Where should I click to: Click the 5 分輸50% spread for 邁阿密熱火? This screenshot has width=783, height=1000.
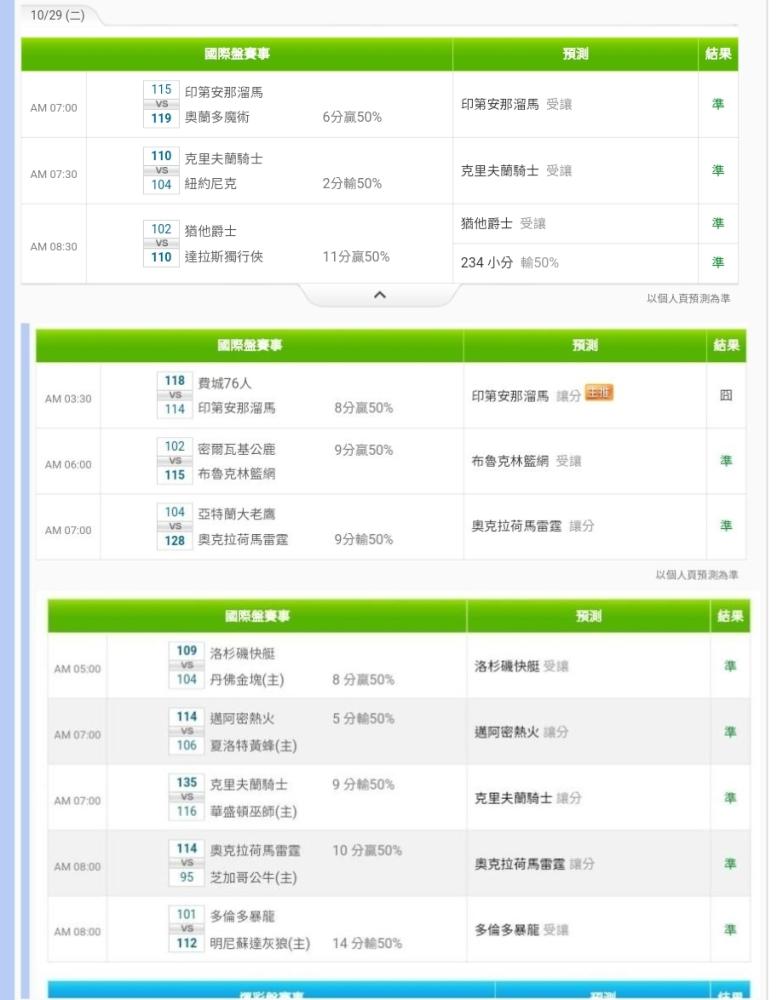363,719
